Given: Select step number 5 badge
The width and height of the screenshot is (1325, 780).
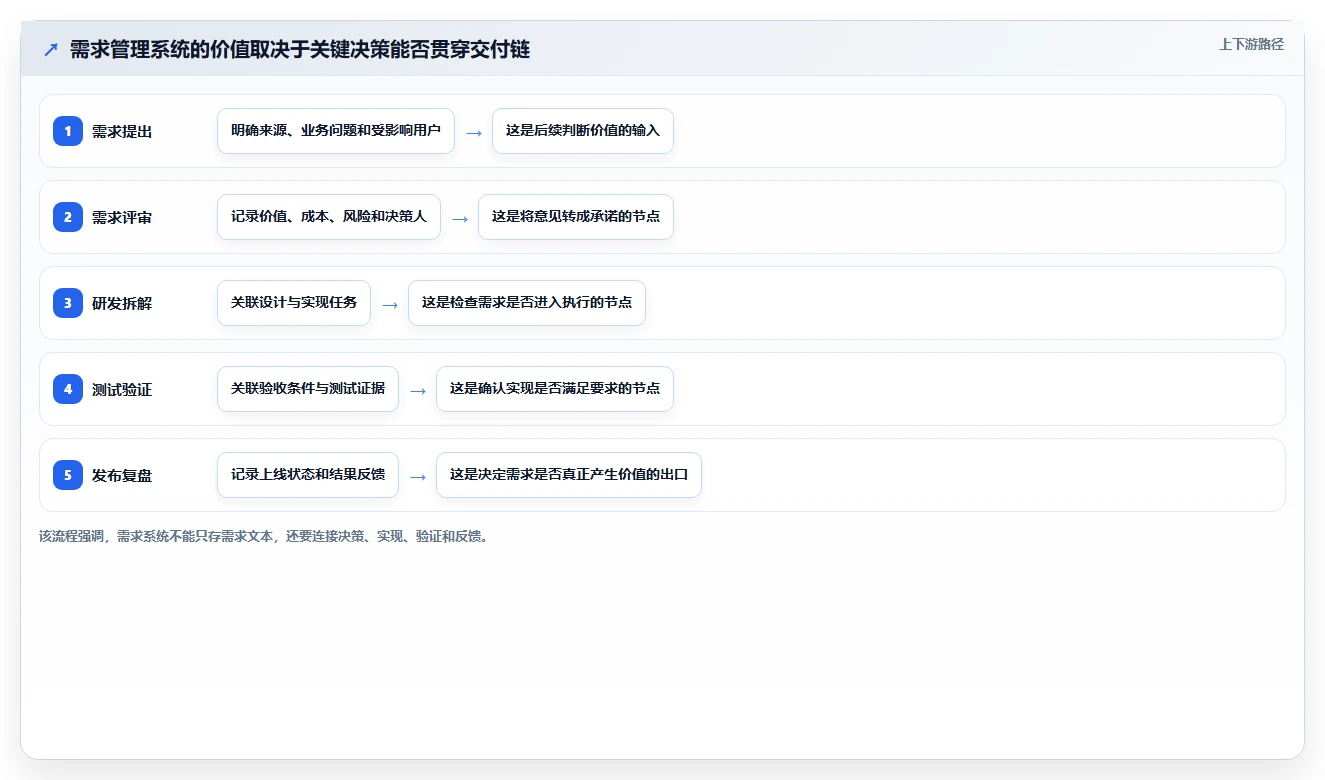Looking at the screenshot, I should coord(68,475).
